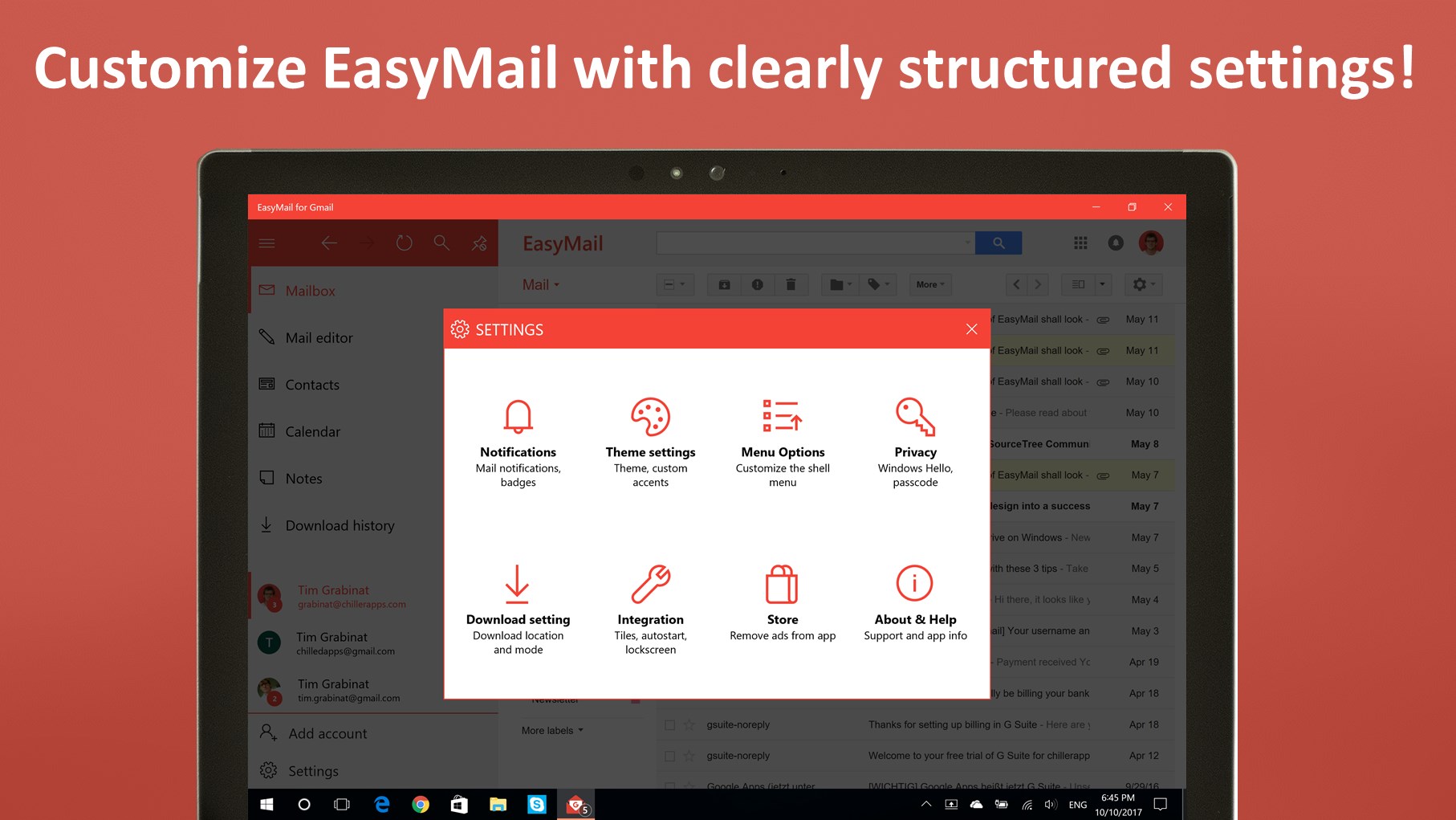Open the Move to folder dropdown
1456x820 pixels.
pyautogui.click(x=840, y=284)
